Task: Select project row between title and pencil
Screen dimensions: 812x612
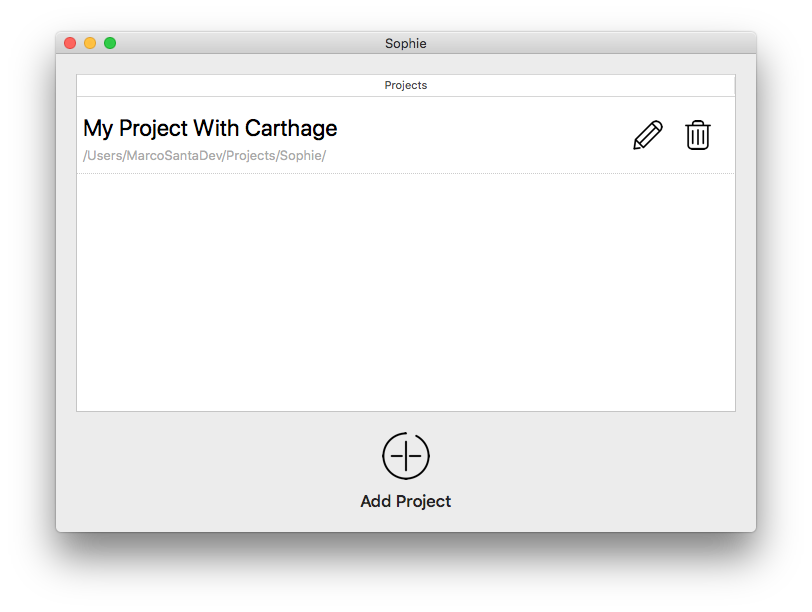Action: [484, 135]
